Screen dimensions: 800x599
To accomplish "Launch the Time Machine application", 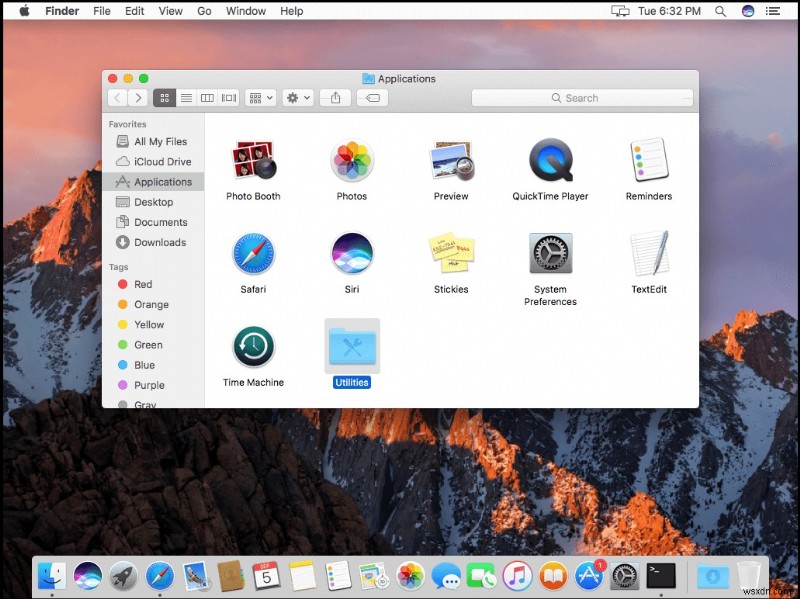I will pos(253,346).
